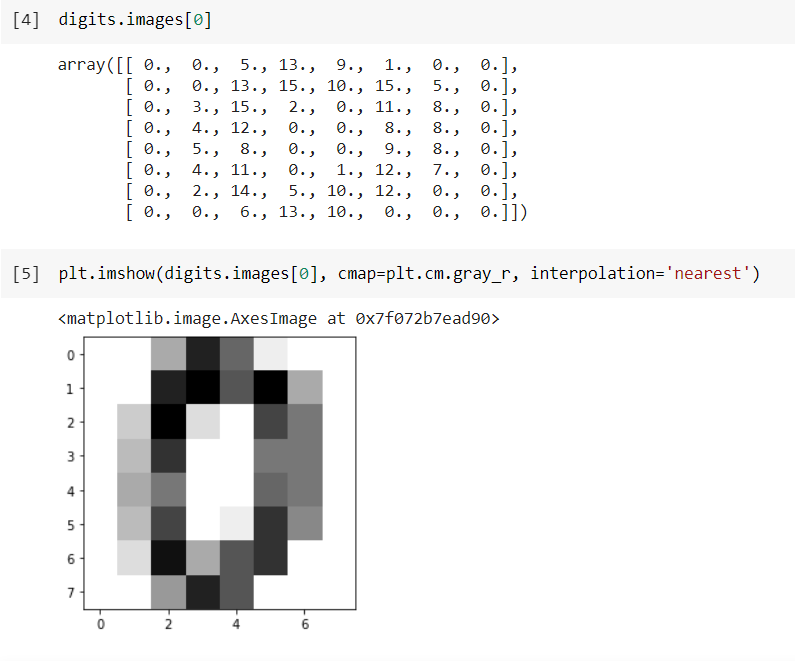Image resolution: width=795 pixels, height=661 pixels.
Task: Click y-axis tick label 7 on plot
Action: [71, 593]
